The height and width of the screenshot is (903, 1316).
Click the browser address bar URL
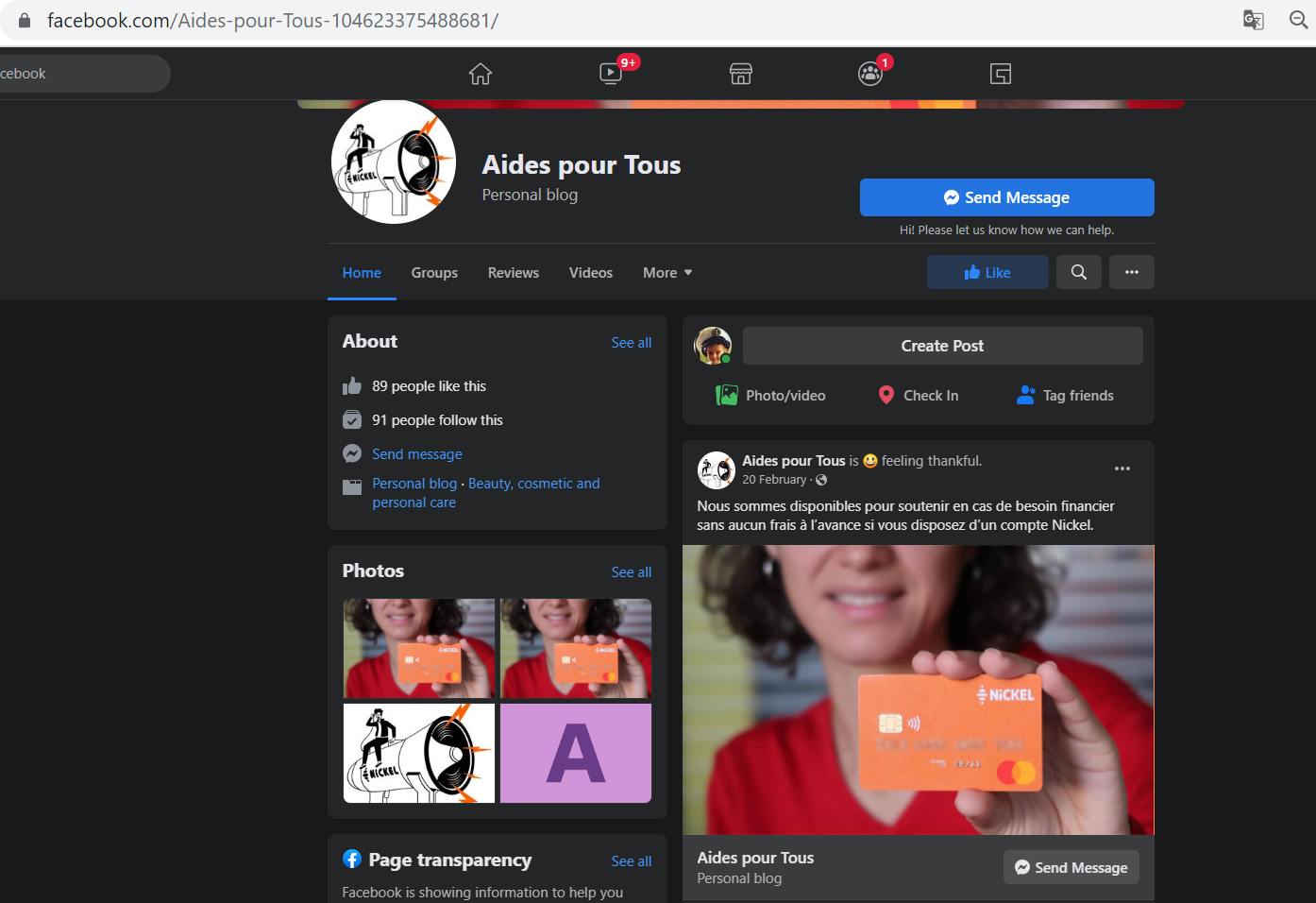click(x=273, y=20)
